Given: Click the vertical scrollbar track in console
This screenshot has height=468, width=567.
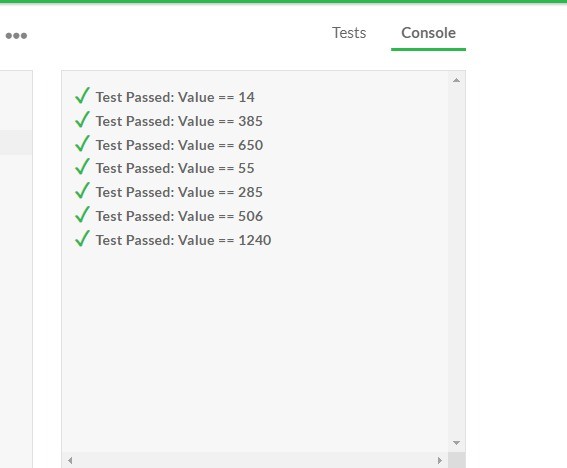Looking at the screenshot, I should (456, 261).
